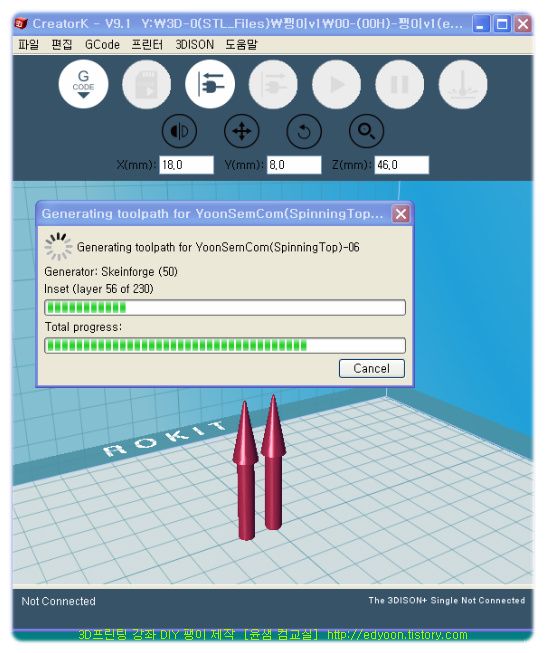Click the Inset (layer 56 of 230) text

pyautogui.click(x=99, y=289)
